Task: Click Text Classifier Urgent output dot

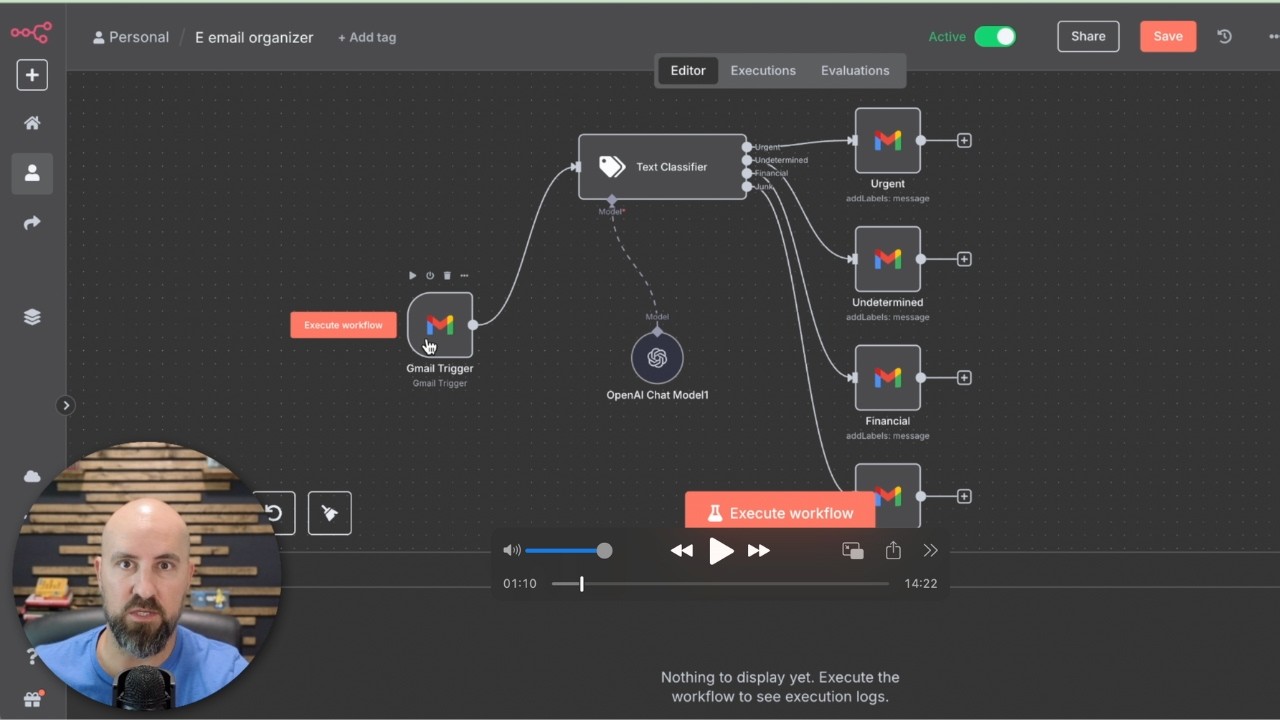Action: 747,147
